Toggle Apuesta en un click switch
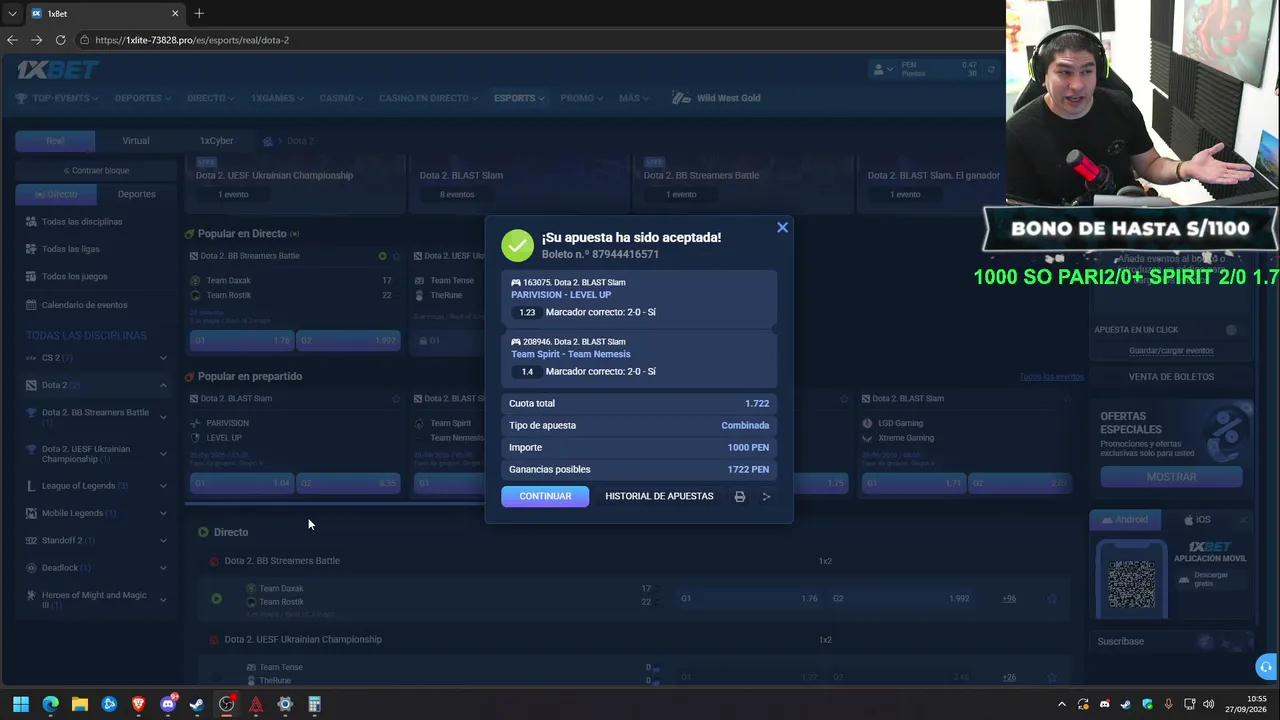 1231,330
